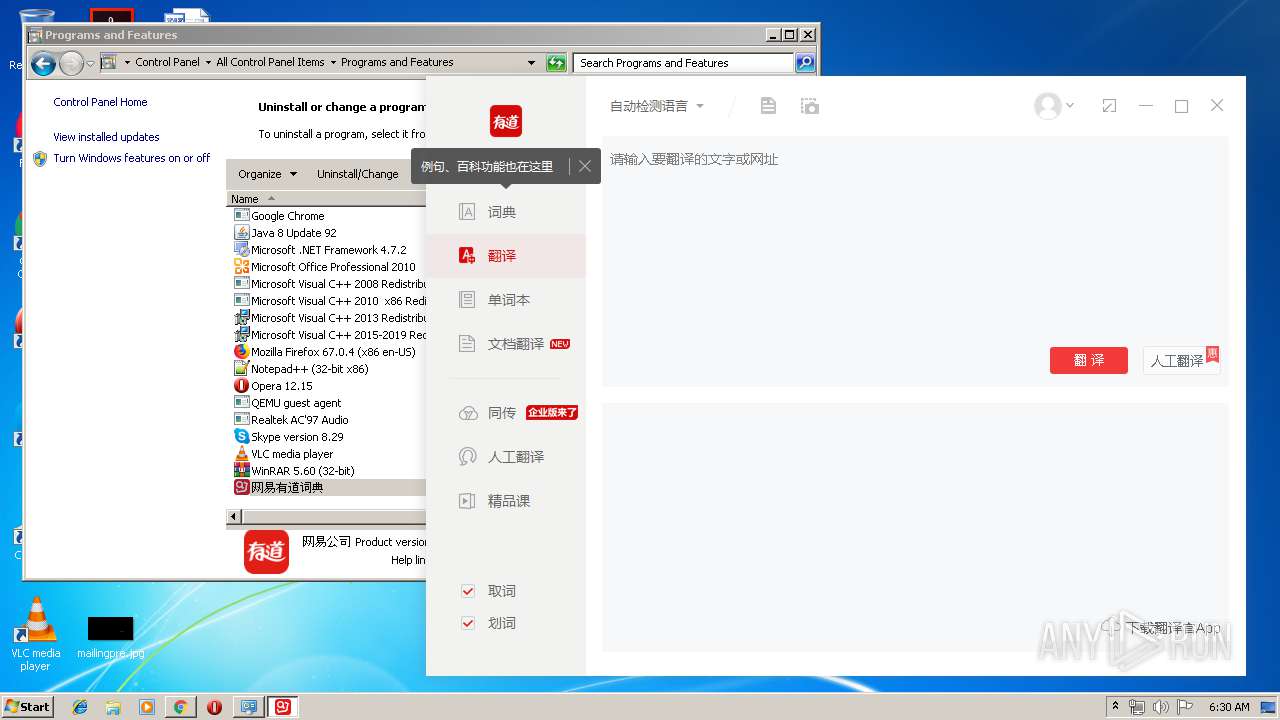The height and width of the screenshot is (720, 1280).
Task: Expand the address bar history dropdown
Action: [x=532, y=63]
